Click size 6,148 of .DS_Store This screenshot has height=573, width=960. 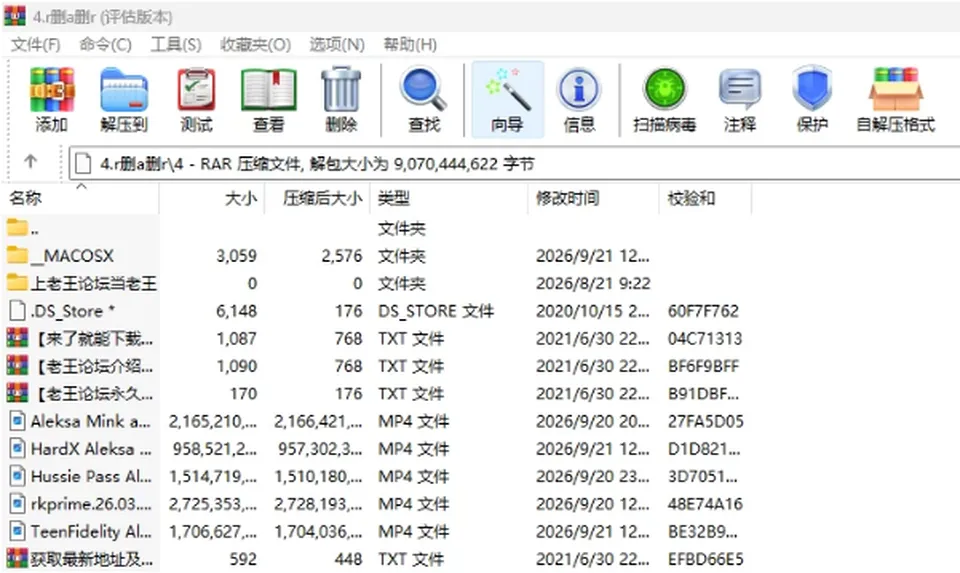[x=236, y=311]
